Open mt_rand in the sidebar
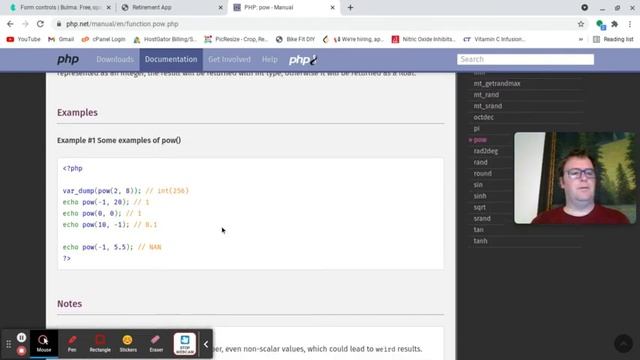640x360 pixels. click(486, 95)
